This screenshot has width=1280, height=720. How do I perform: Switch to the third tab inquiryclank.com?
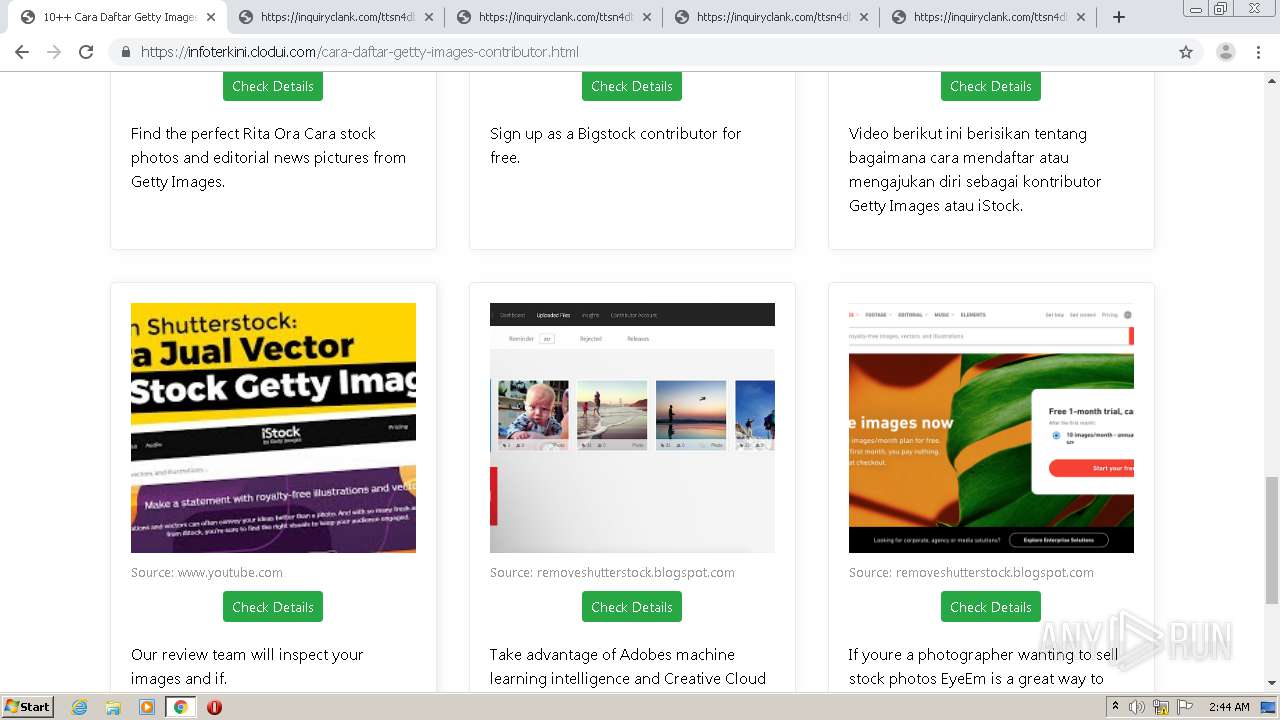coord(553,17)
